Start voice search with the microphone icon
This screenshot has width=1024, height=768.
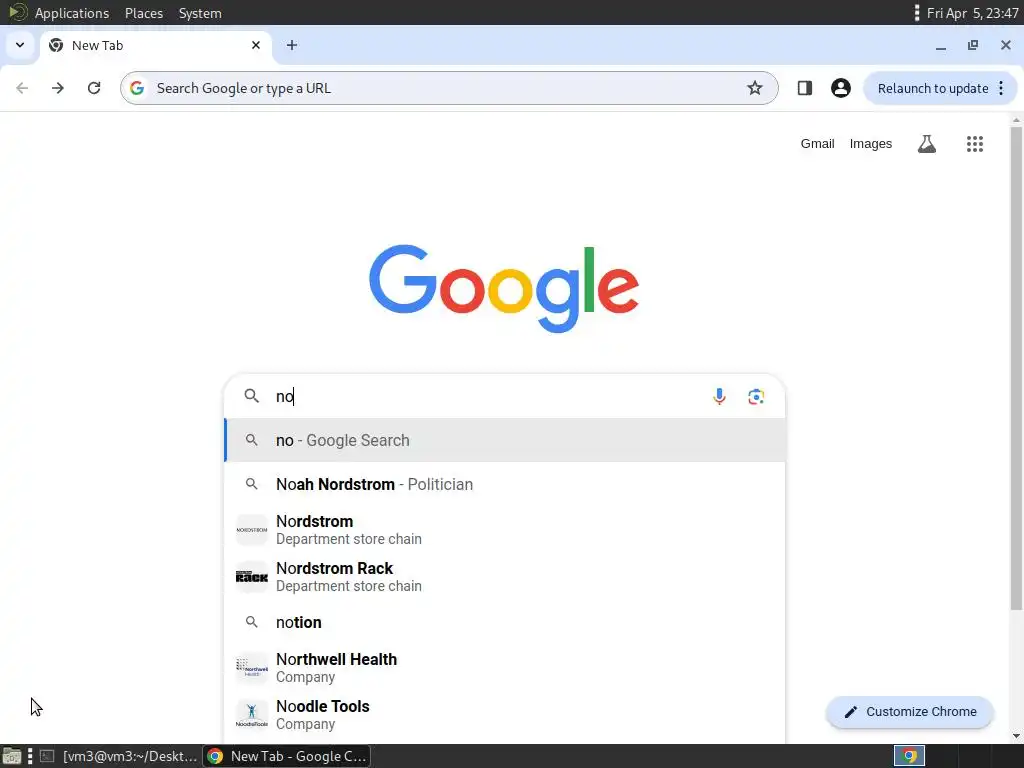[719, 396]
